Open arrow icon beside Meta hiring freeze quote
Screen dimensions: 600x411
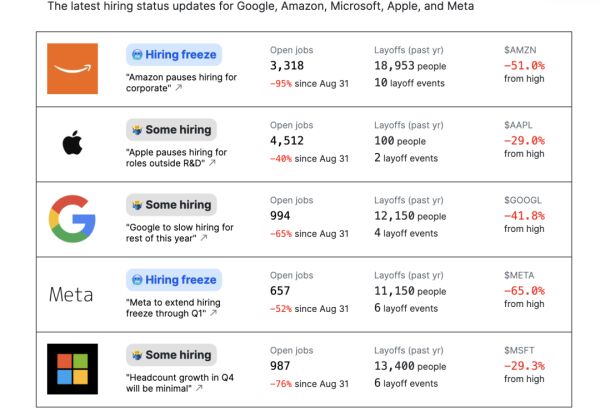click(x=213, y=313)
